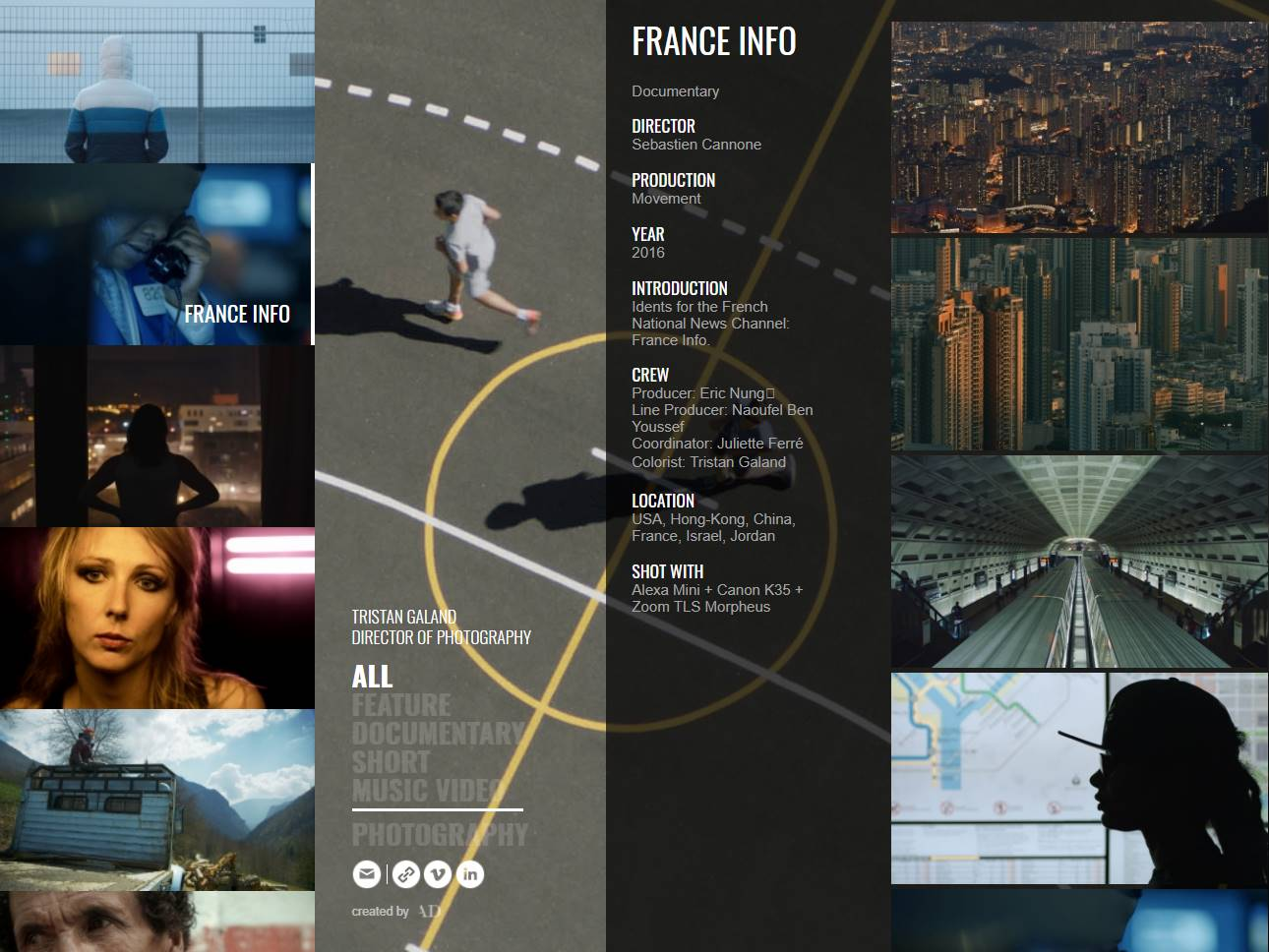Click director name 'Sebastien Cannone'

tap(696, 145)
